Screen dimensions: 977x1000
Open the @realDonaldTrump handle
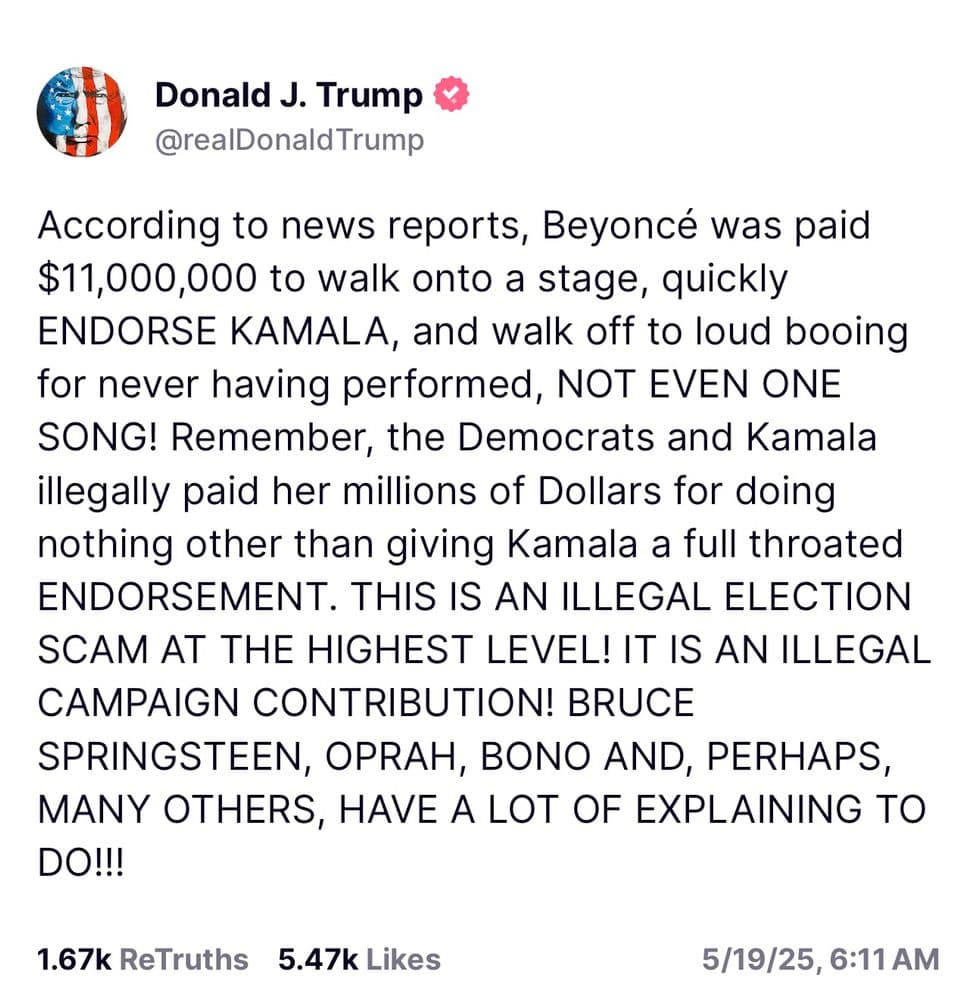[x=290, y=140]
